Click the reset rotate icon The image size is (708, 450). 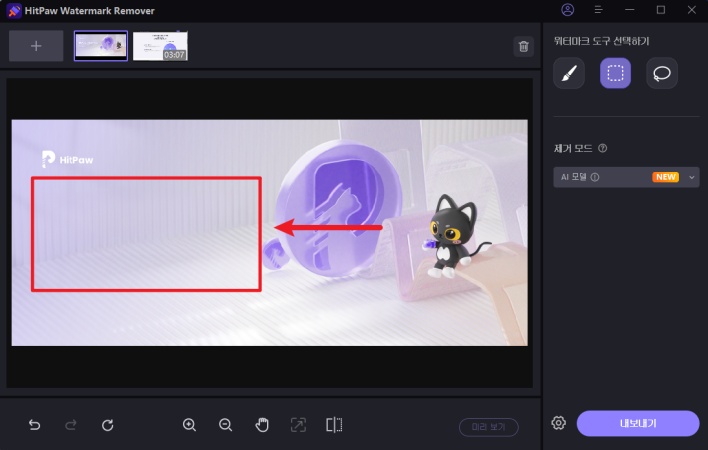click(x=108, y=425)
